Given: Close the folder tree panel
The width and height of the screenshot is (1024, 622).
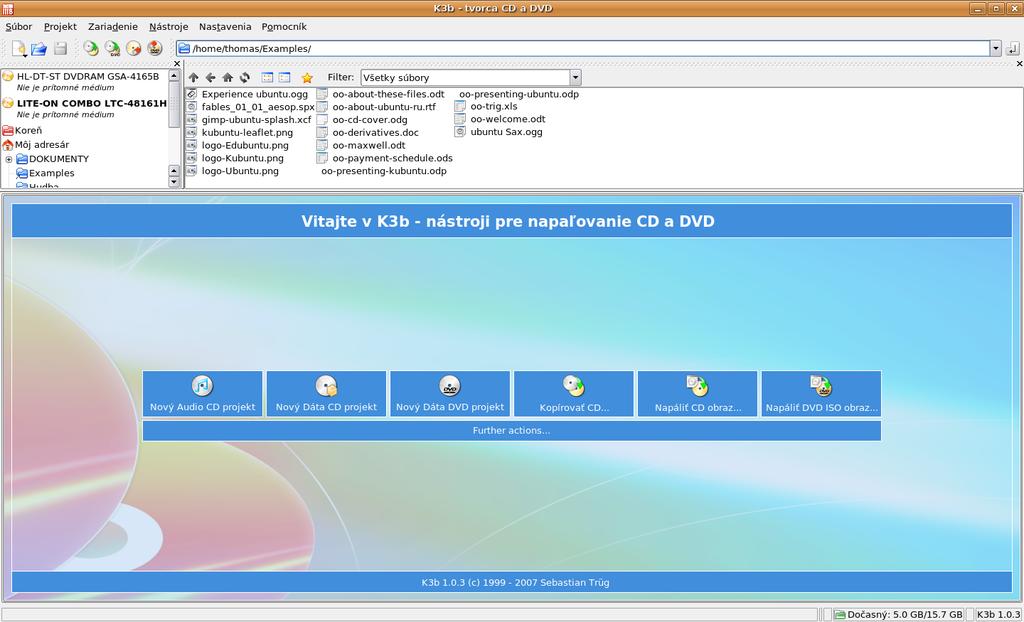Looking at the screenshot, I should click(177, 63).
